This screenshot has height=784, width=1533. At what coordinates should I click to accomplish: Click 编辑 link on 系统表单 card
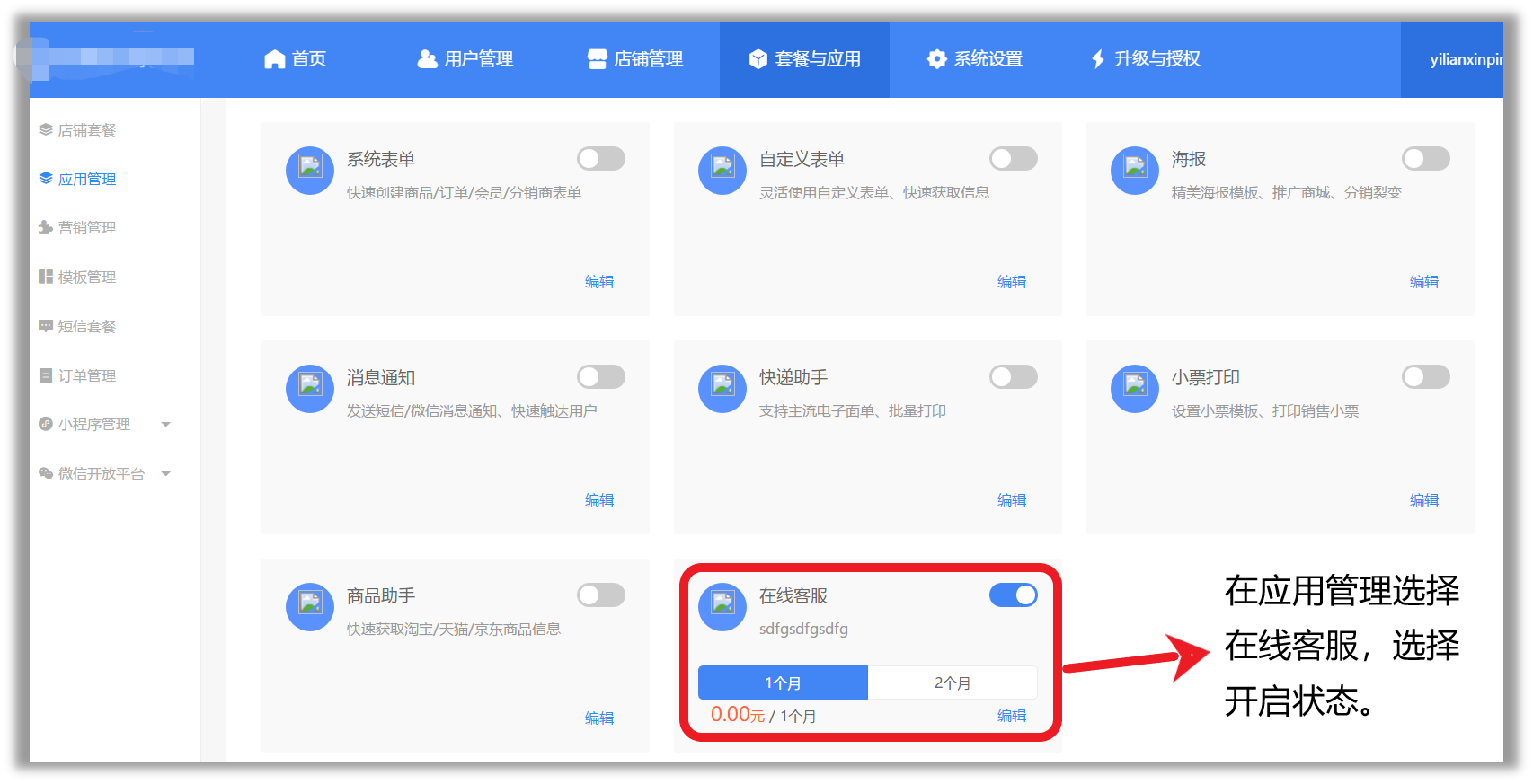pyautogui.click(x=599, y=282)
